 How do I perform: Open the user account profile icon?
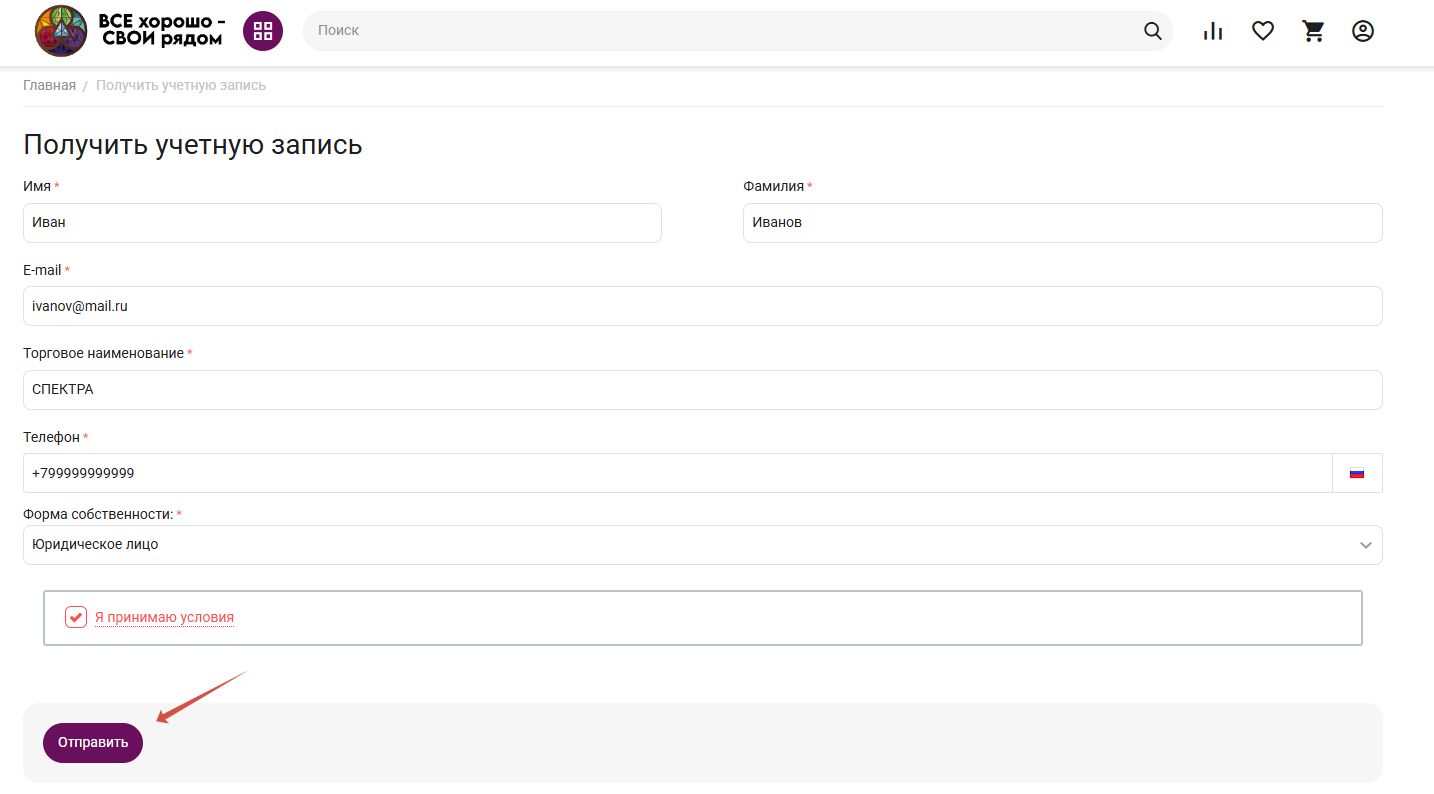tap(1363, 31)
